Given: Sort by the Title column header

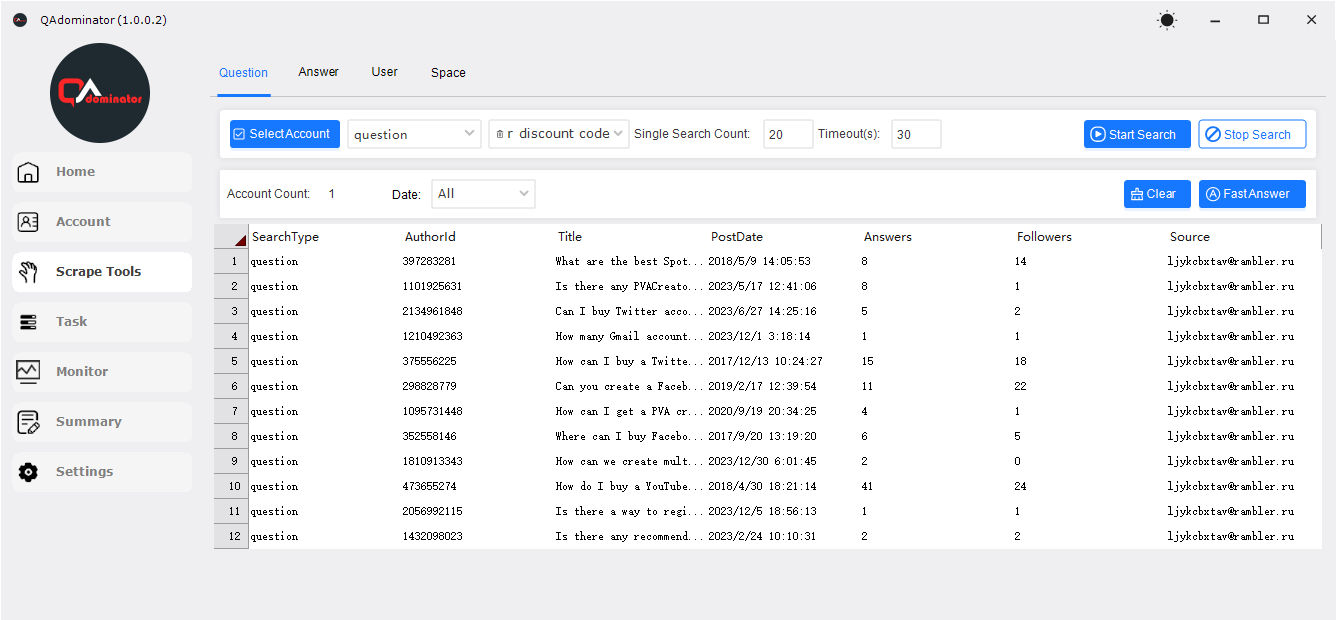Looking at the screenshot, I should pyautogui.click(x=570, y=237).
